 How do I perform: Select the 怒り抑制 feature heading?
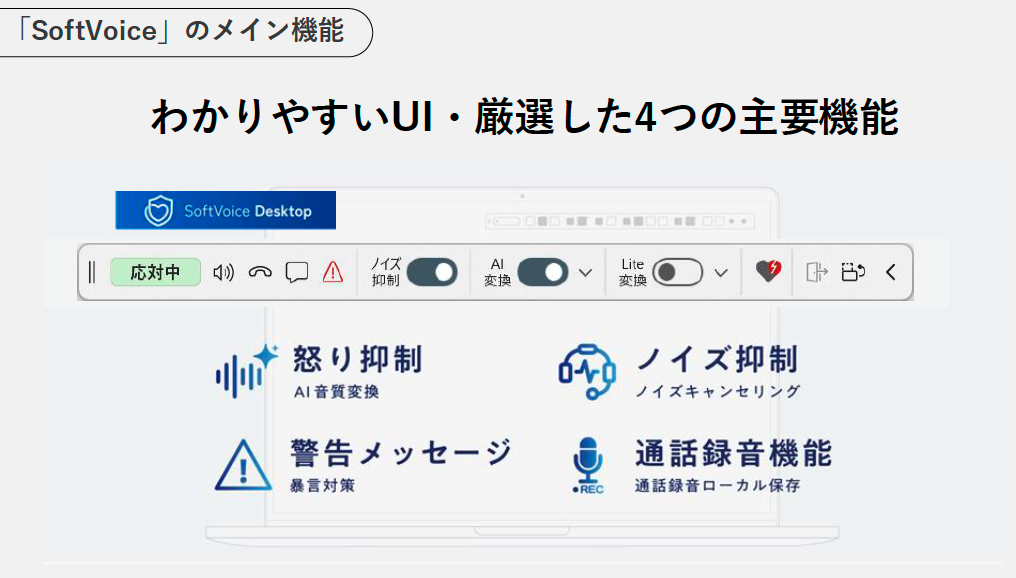(357, 359)
